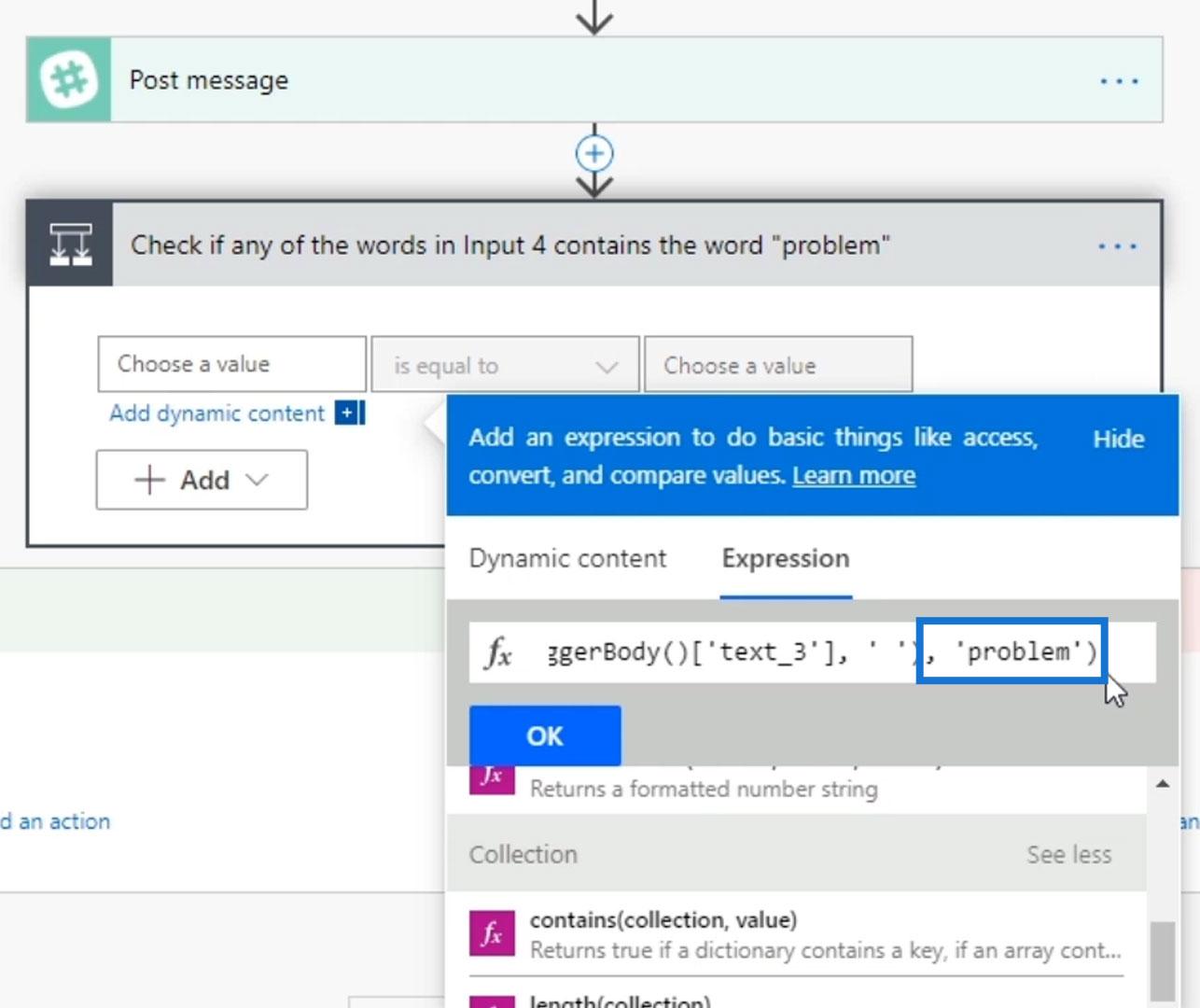Open the 'is equal to' operator dropdown
This screenshot has width=1200, height=1008.
[x=505, y=365]
